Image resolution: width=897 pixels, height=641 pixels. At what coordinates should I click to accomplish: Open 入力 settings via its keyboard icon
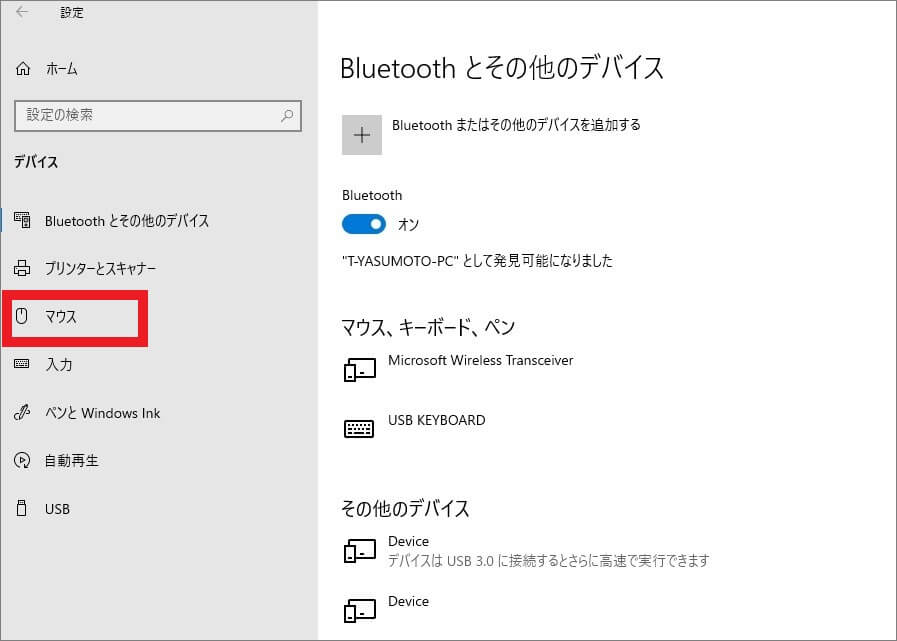point(22,365)
